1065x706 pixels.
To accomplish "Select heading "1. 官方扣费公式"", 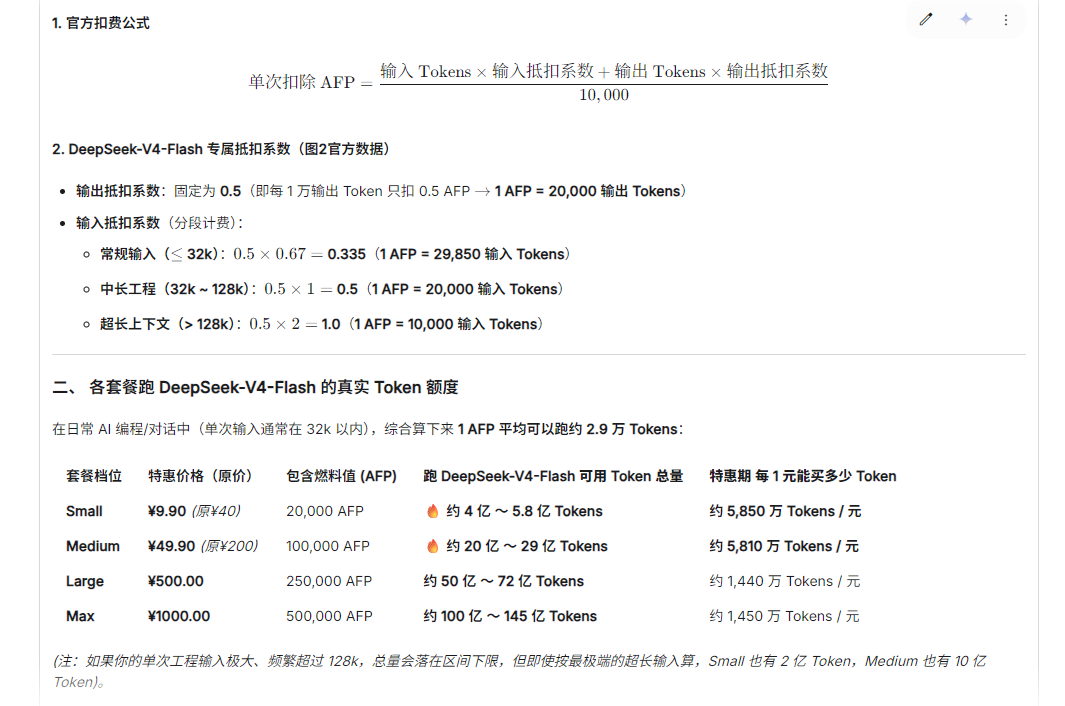I will pos(101,23).
